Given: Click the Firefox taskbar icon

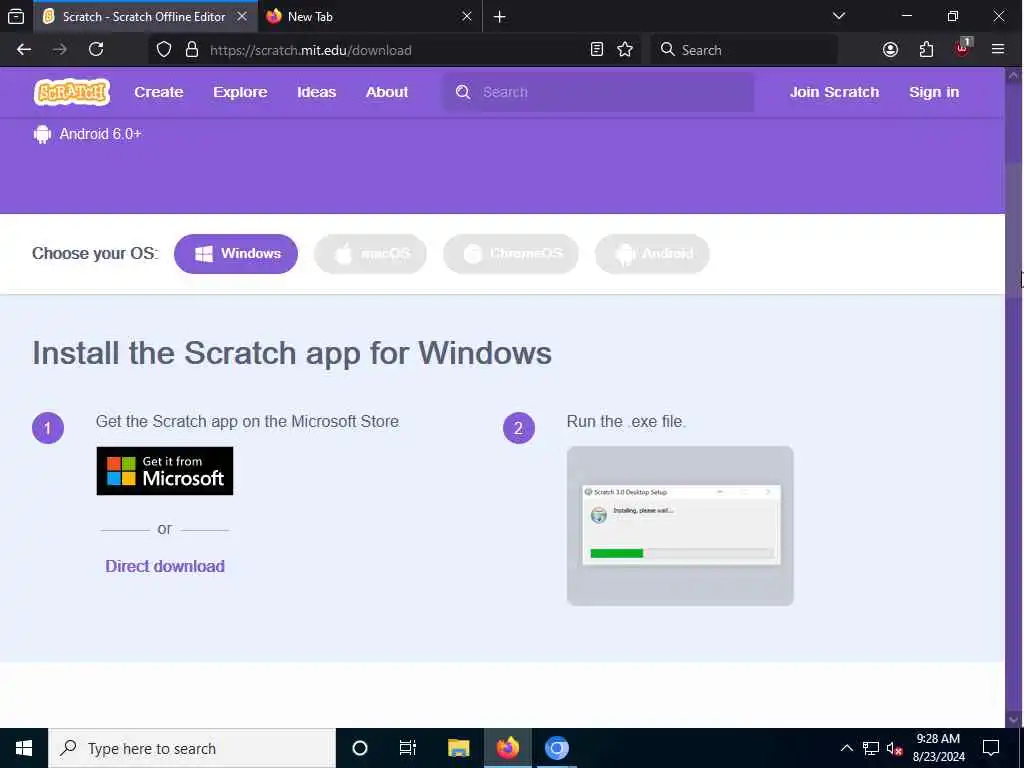Looking at the screenshot, I should [x=507, y=748].
